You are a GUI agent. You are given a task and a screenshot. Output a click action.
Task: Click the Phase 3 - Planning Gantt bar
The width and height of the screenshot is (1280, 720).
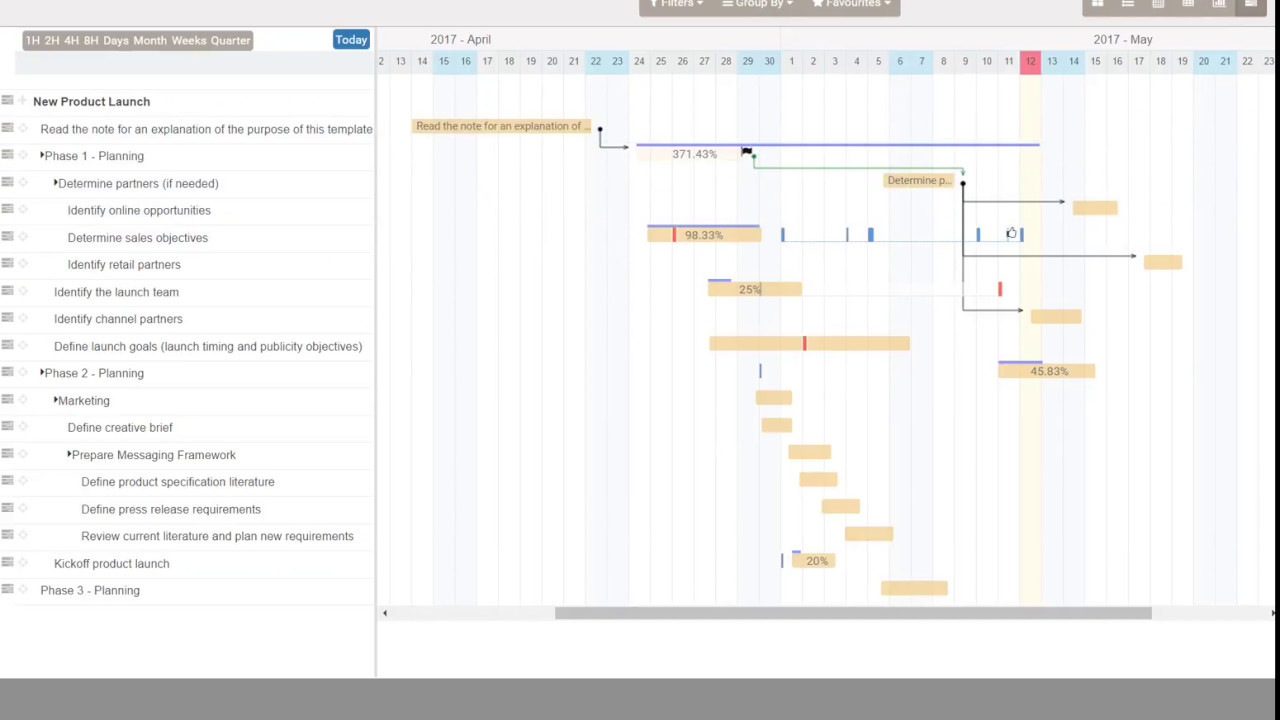click(x=914, y=588)
